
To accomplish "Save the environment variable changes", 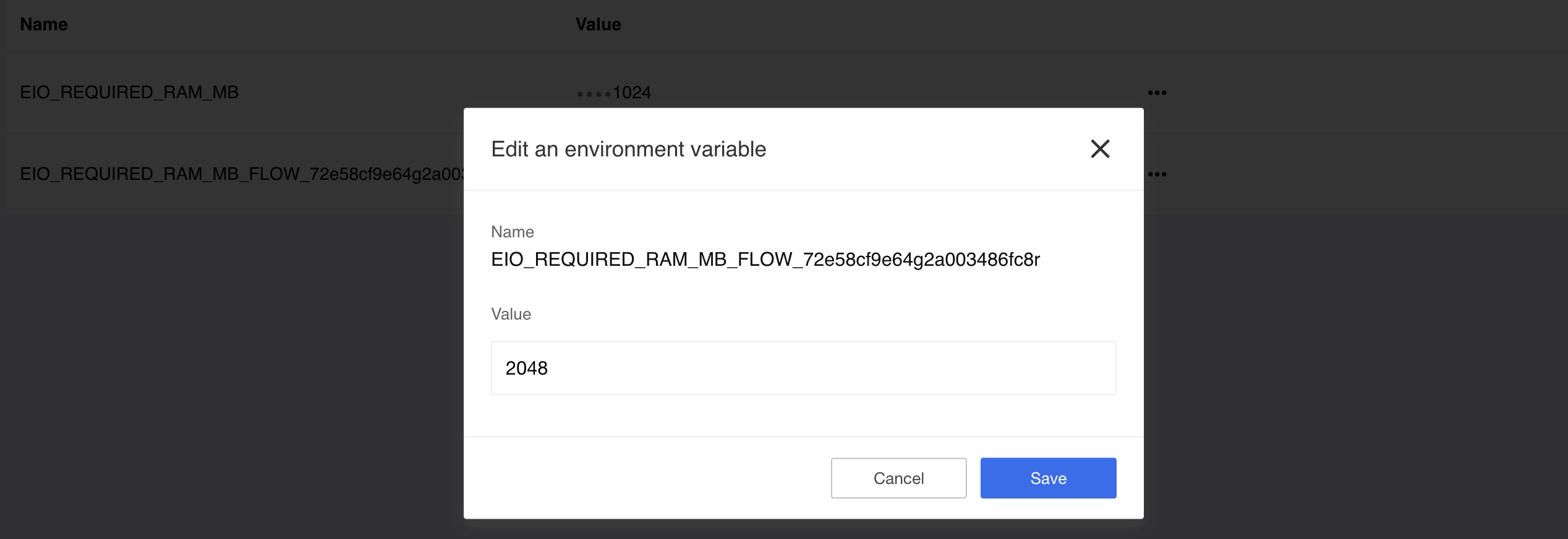I will 1048,478.
